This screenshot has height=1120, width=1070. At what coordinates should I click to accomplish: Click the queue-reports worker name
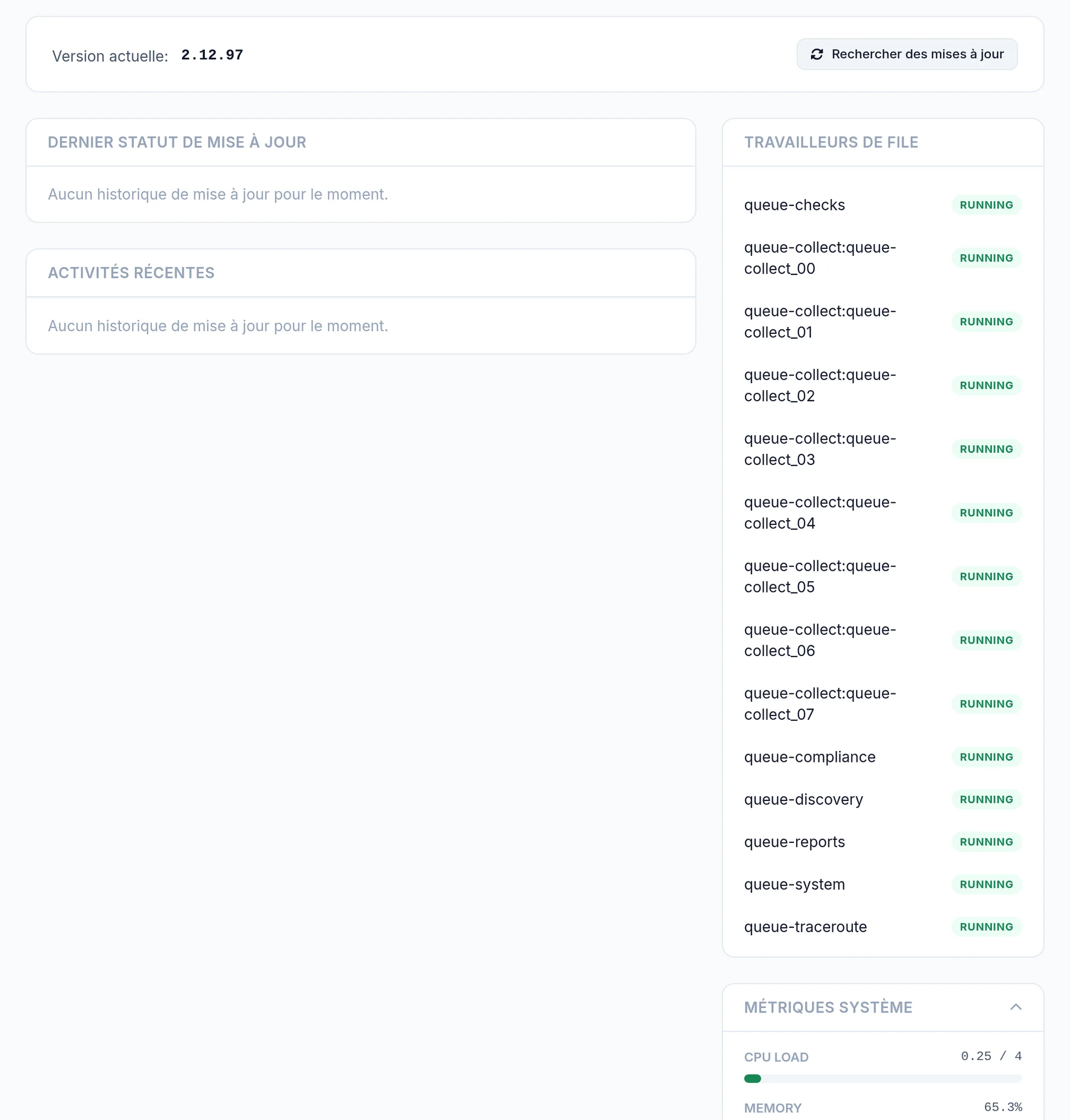(794, 842)
